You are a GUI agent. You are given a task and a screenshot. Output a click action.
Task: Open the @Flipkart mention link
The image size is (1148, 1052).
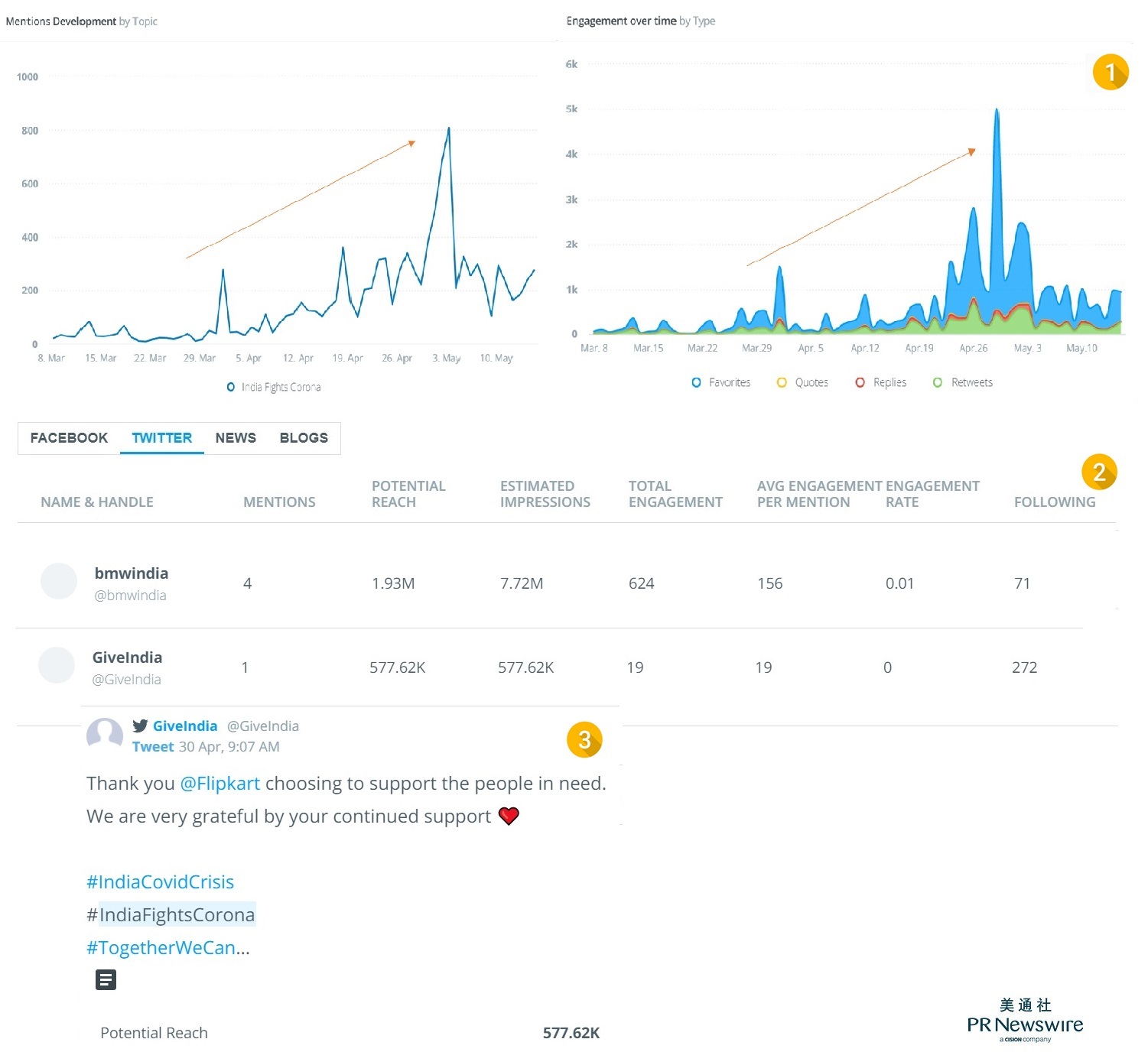[220, 784]
